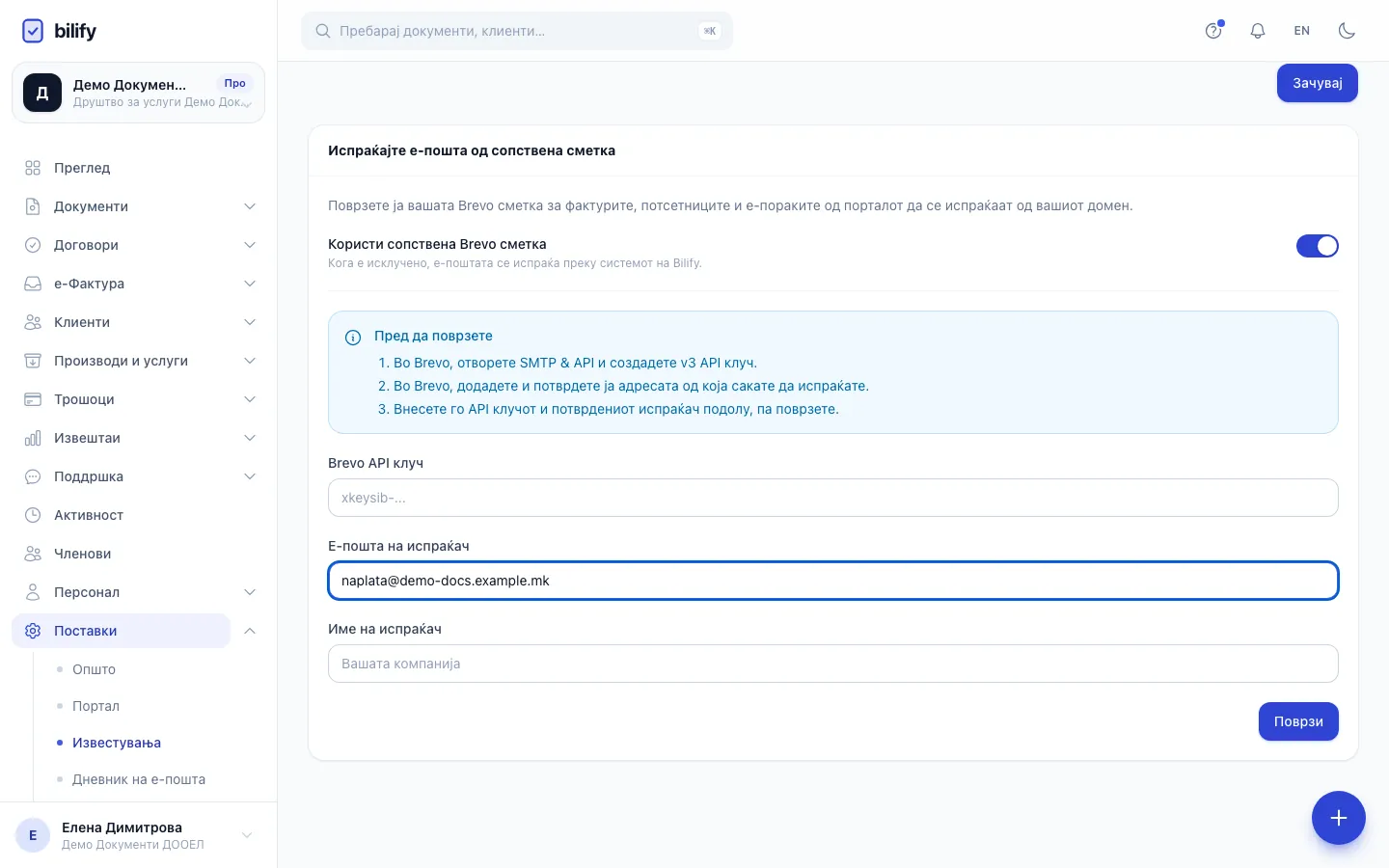
Task: Click the Извештаи bar chart icon
Action: [33, 438]
